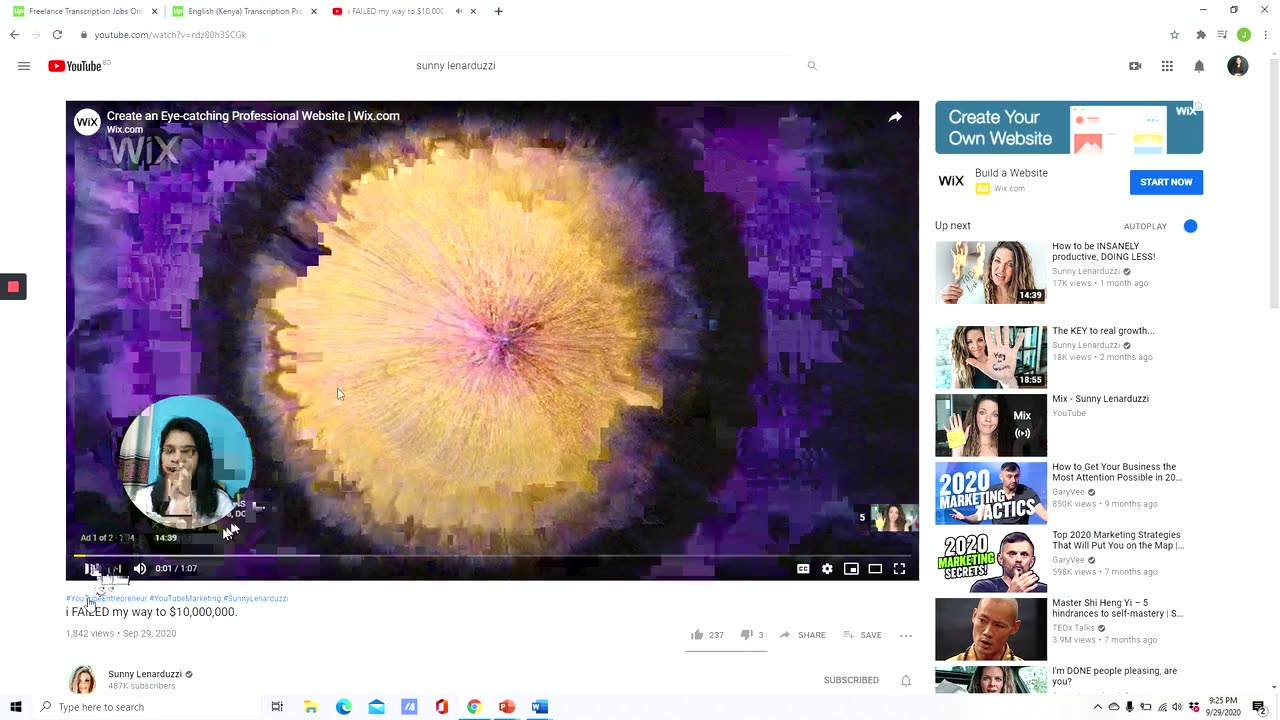
Task: Close the English (Kenya) Transcription tab
Action: click(313, 11)
